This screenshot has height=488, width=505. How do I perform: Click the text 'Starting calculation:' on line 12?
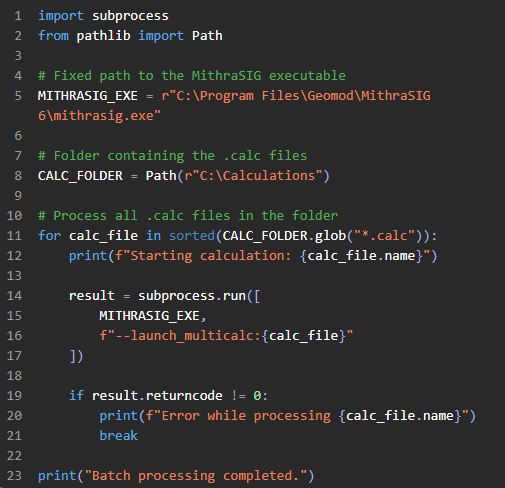click(211, 256)
